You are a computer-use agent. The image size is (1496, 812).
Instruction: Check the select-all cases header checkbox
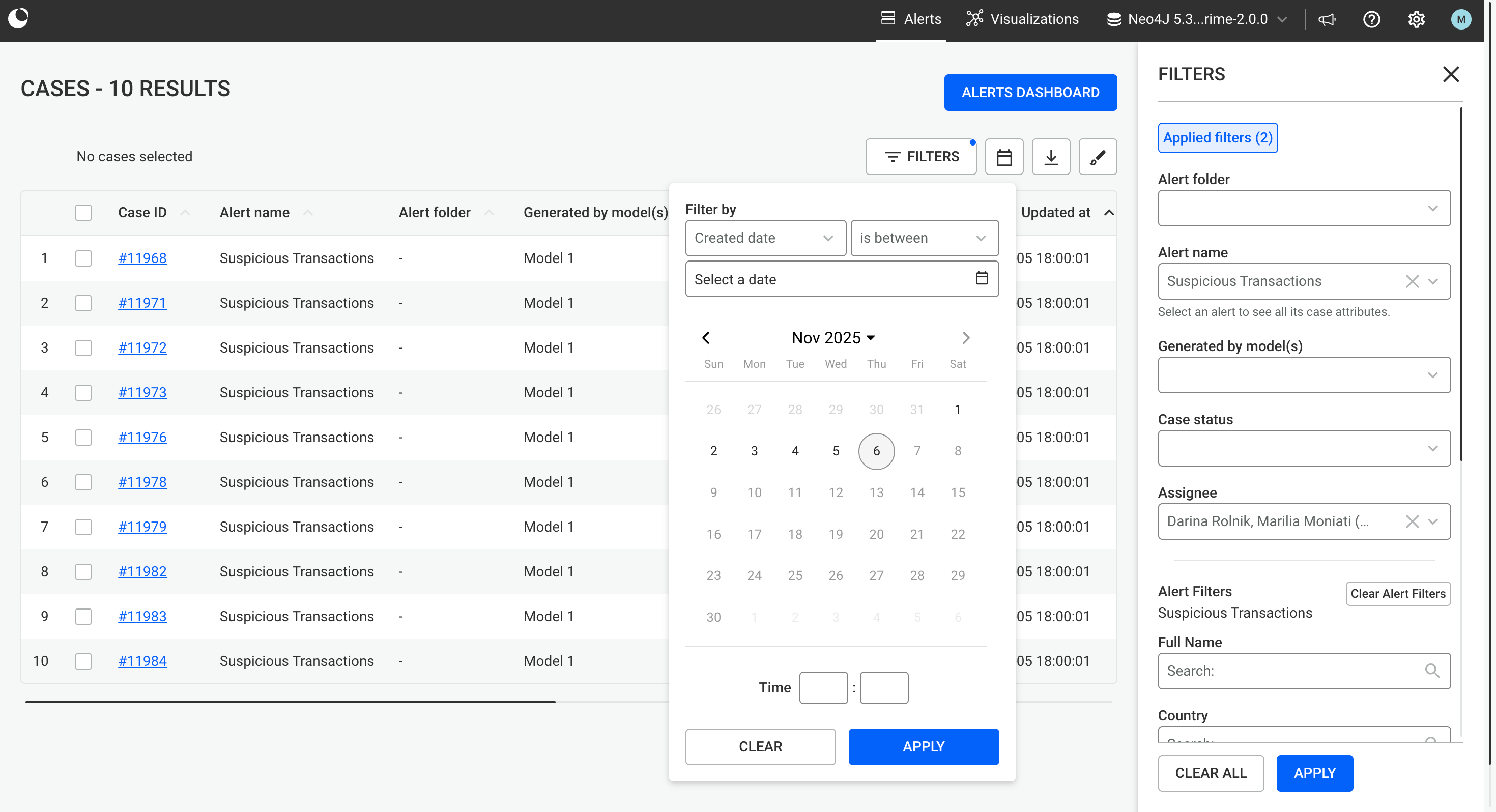83,213
